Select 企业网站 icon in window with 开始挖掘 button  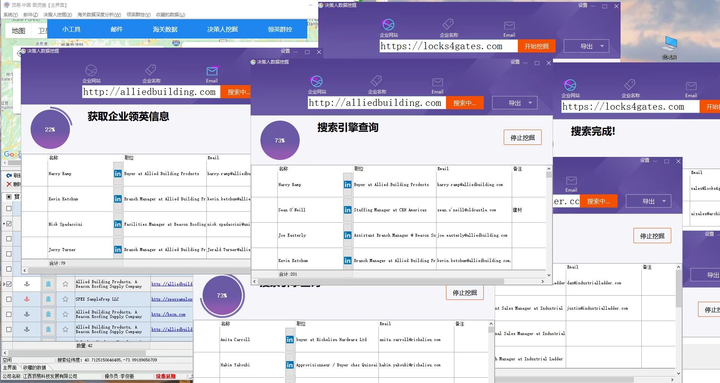(x=388, y=25)
